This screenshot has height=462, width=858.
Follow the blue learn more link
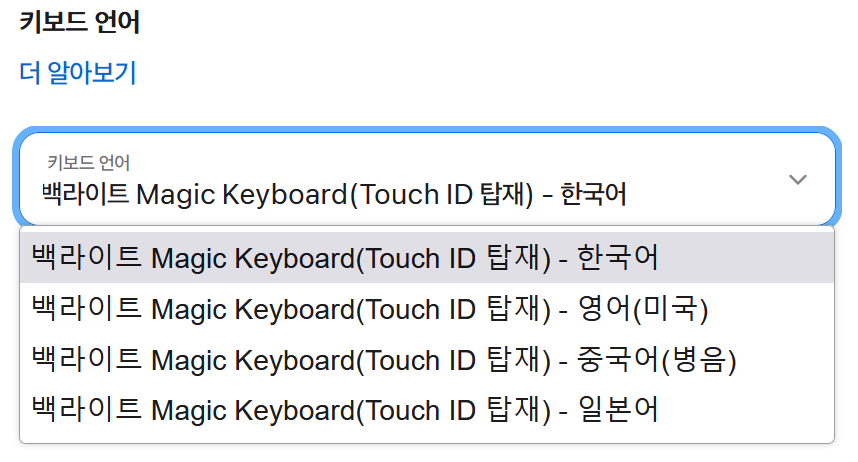[x=78, y=73]
